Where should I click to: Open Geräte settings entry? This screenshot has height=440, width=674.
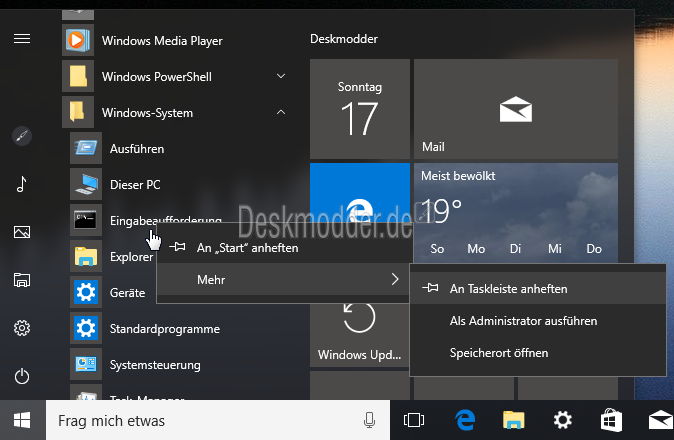[113, 293]
